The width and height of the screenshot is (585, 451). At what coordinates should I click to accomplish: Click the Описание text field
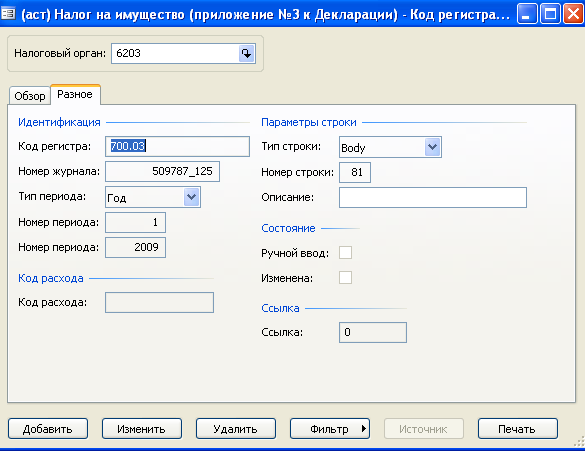pos(433,197)
